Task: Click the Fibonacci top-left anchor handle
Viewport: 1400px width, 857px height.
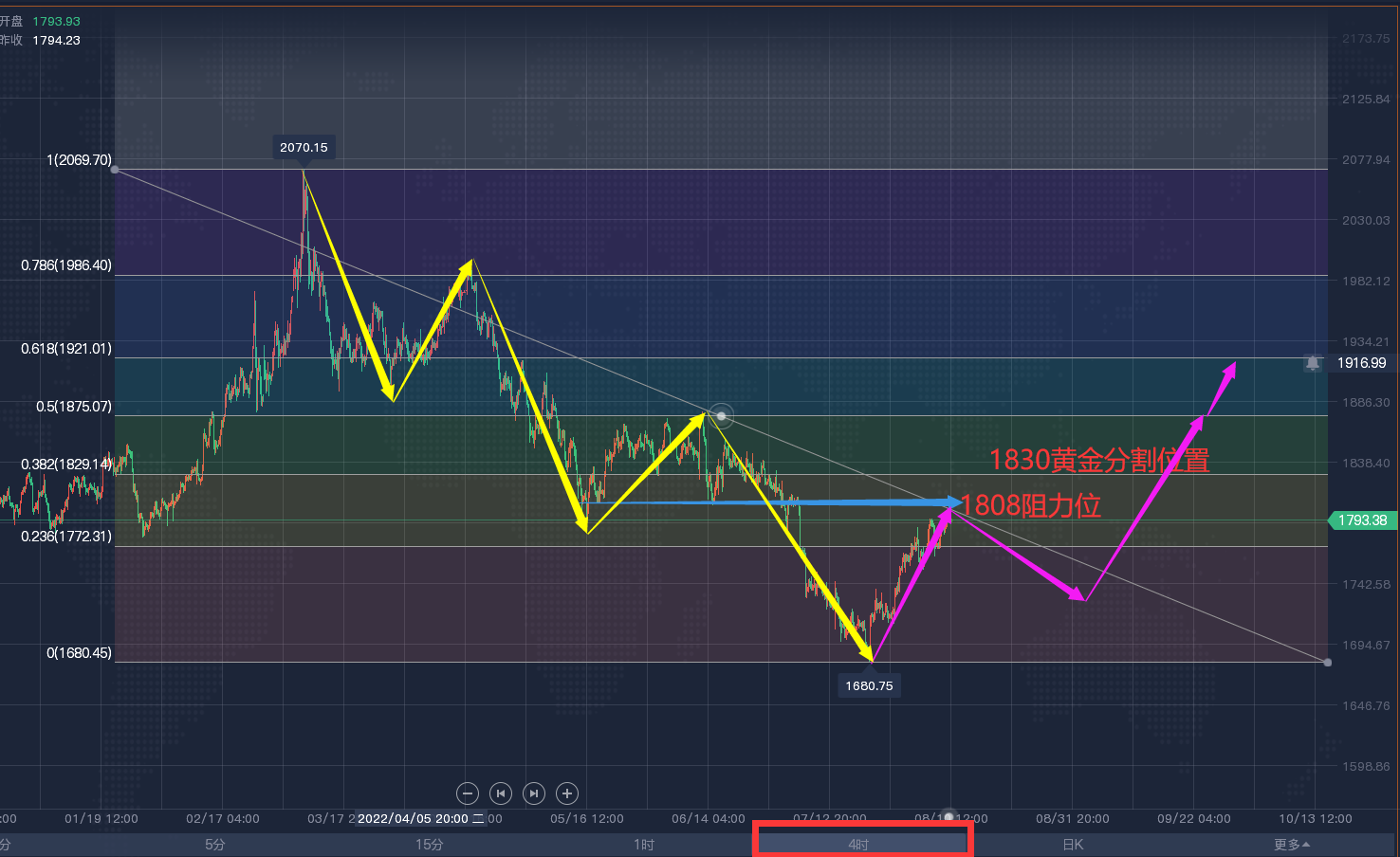Action: coord(115,170)
